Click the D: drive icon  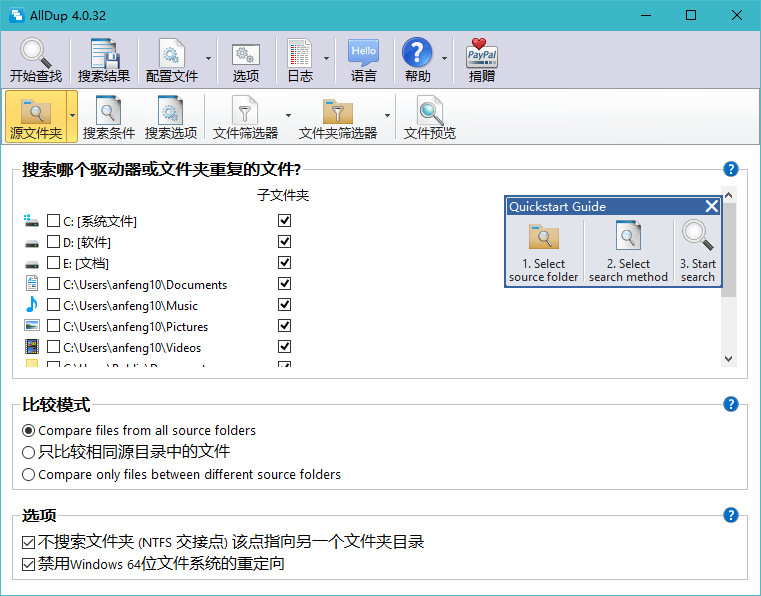point(32,242)
